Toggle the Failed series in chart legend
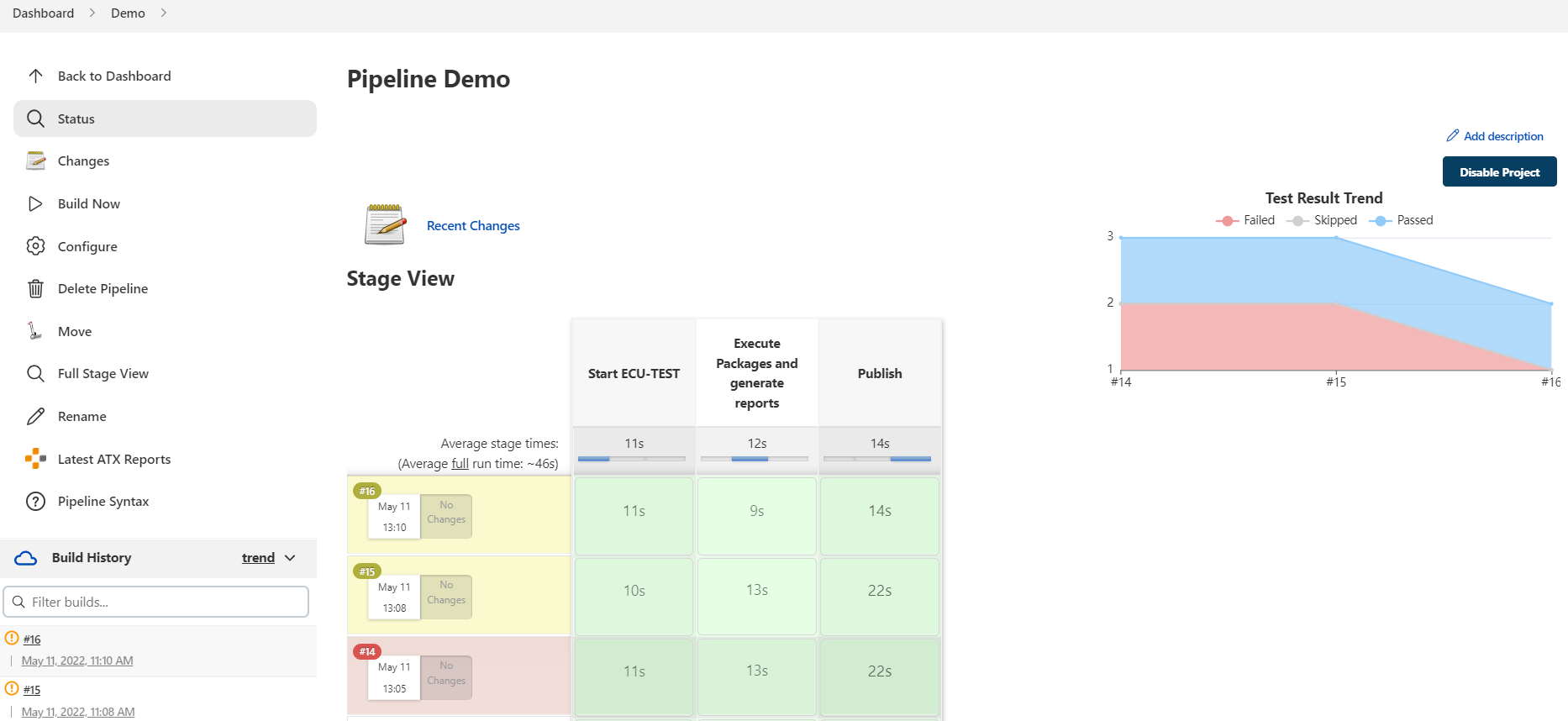This screenshot has width=1568, height=721. pos(1245,220)
